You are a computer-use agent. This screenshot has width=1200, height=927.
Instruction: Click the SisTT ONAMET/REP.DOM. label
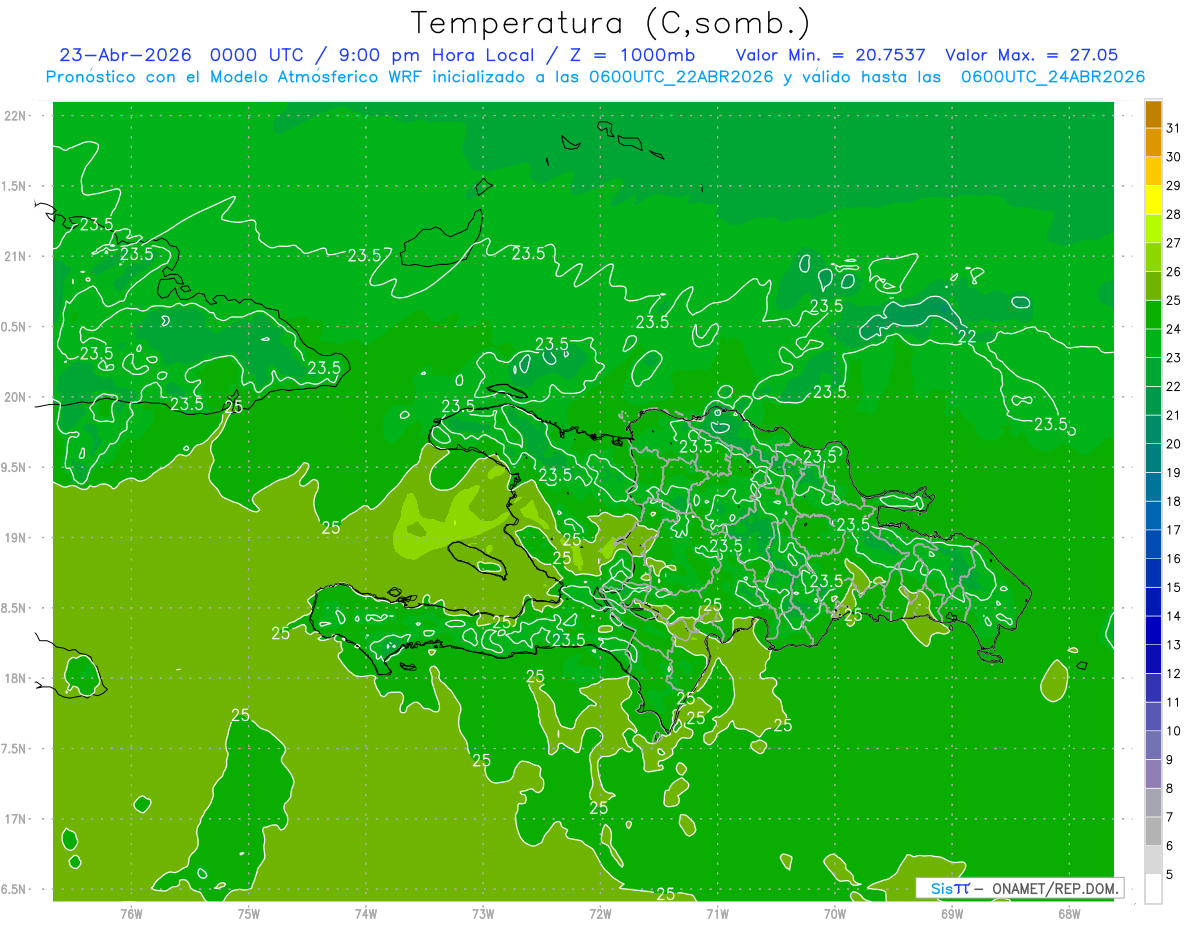(1019, 888)
